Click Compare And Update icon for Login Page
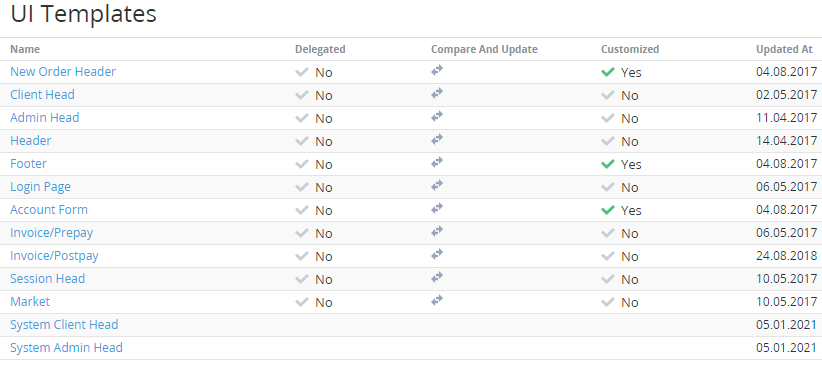This screenshot has height=366, width=822. (x=437, y=186)
